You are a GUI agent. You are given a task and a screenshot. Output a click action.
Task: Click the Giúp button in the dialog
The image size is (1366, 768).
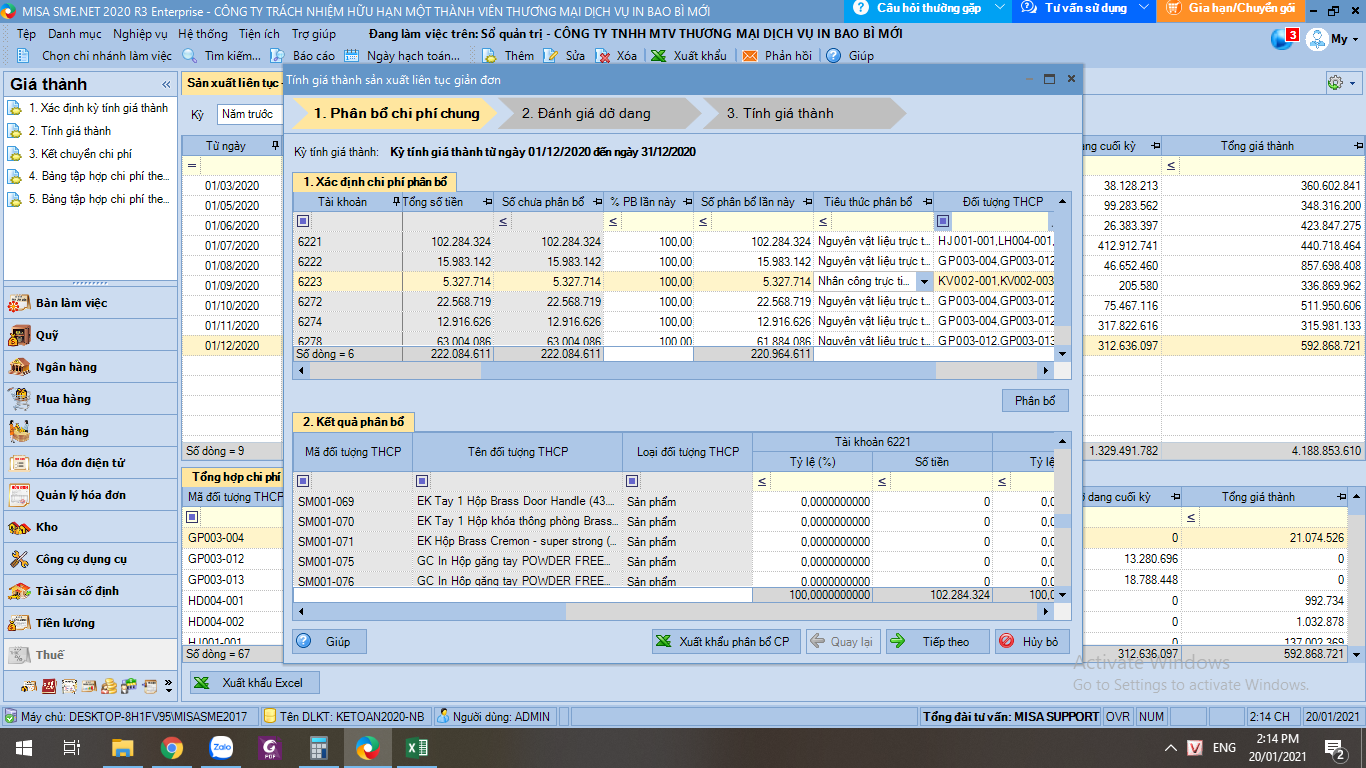click(329, 642)
